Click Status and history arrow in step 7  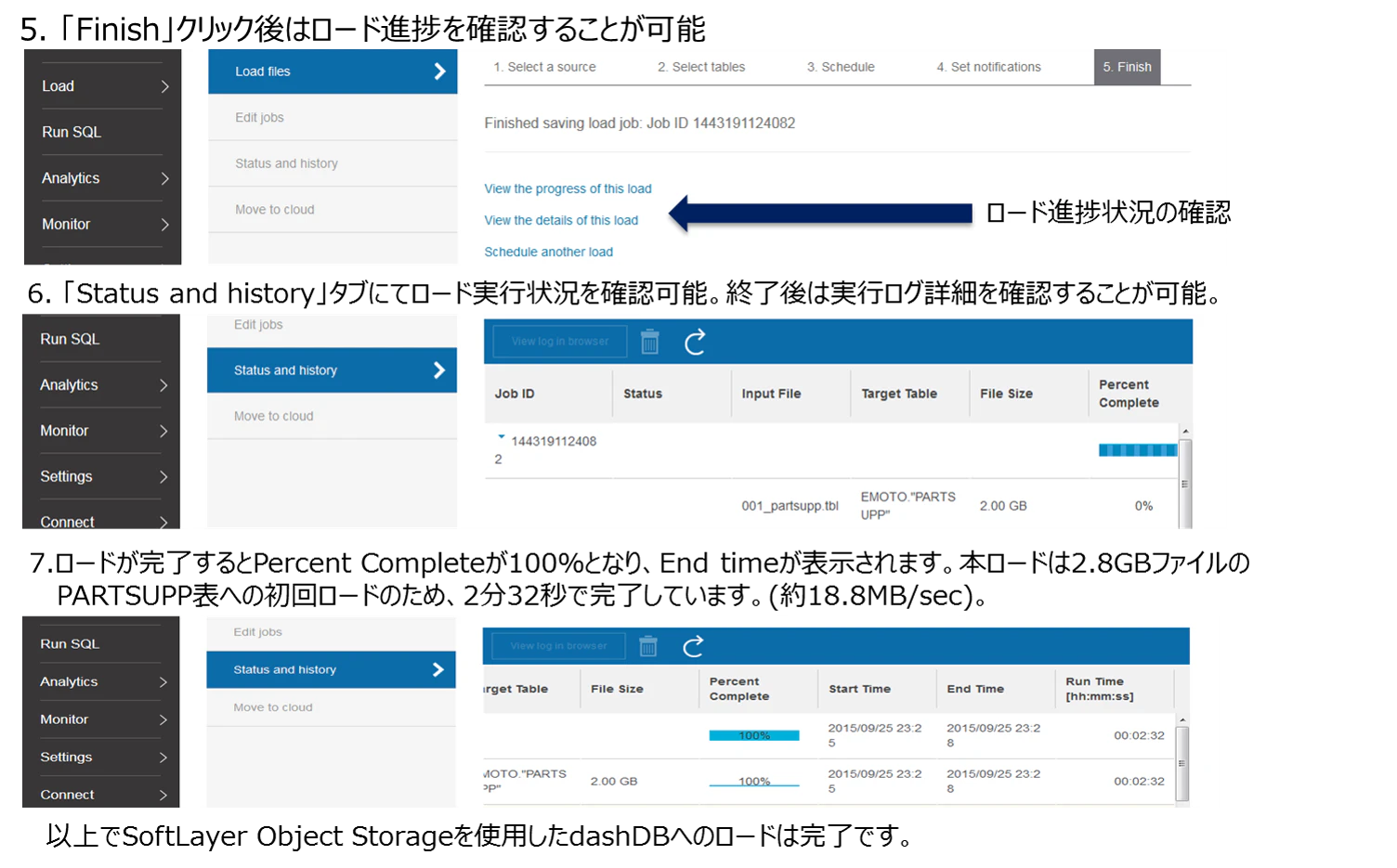coord(438,669)
